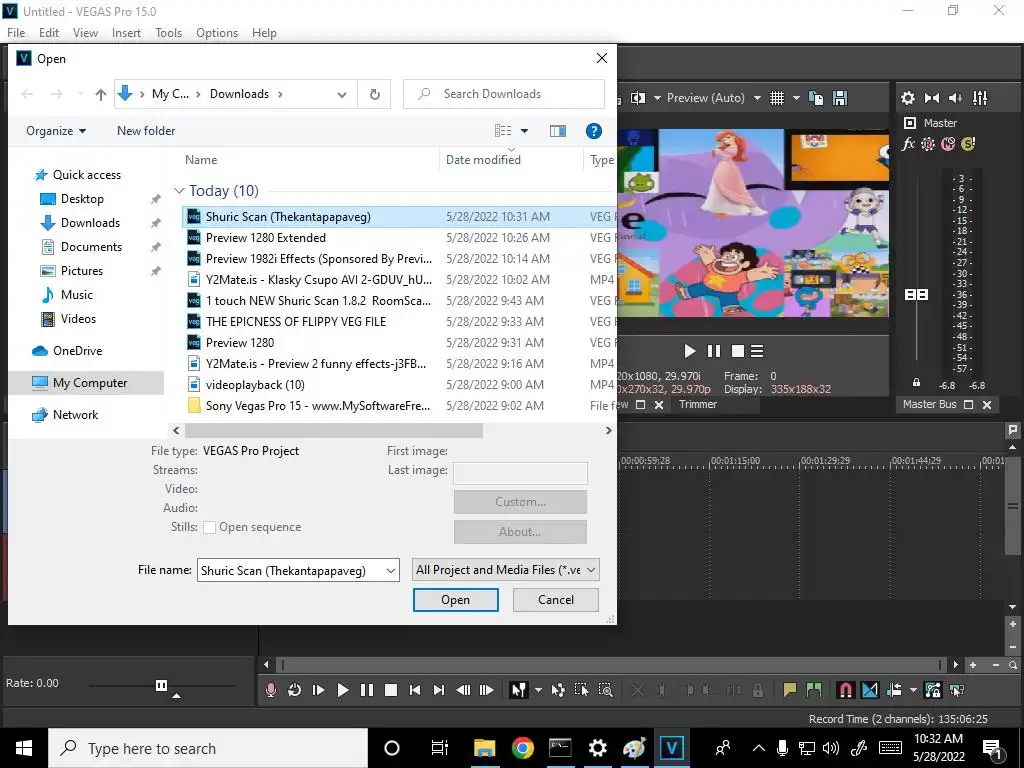Toggle Master fader channel lock icon
This screenshot has height=768, width=1024.
click(916, 383)
